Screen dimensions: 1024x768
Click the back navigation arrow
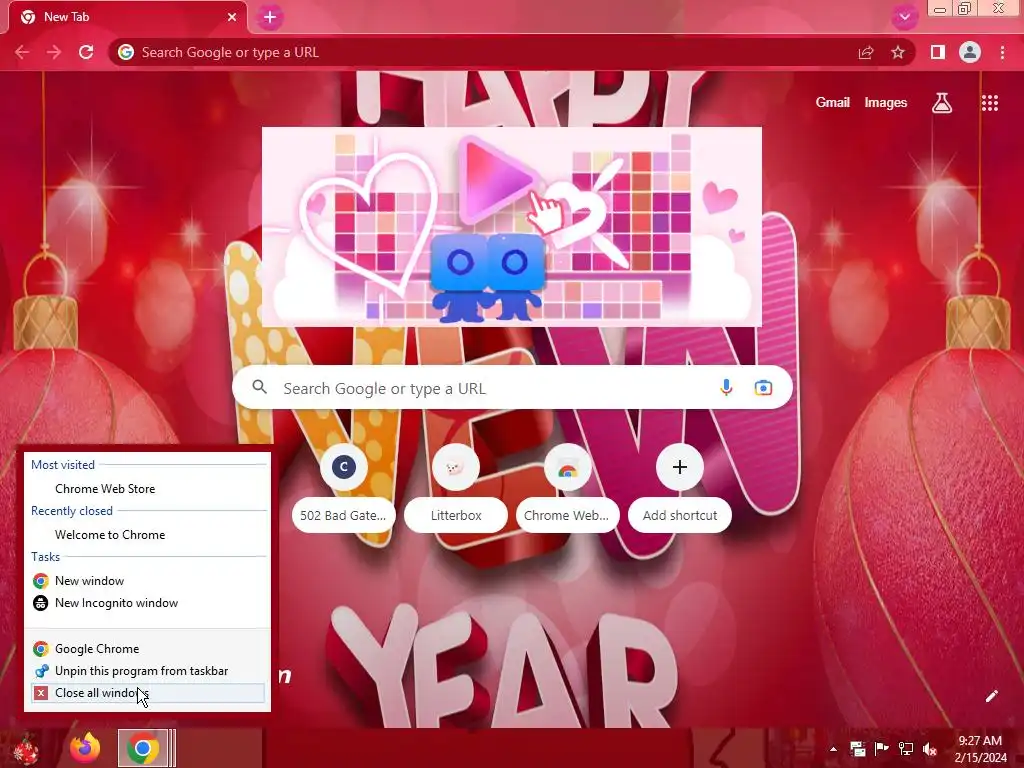[x=22, y=52]
